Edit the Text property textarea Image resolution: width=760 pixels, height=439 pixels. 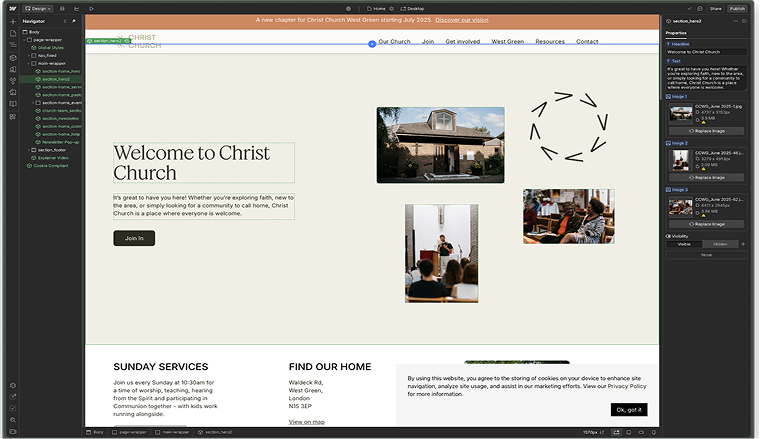pyautogui.click(x=706, y=78)
